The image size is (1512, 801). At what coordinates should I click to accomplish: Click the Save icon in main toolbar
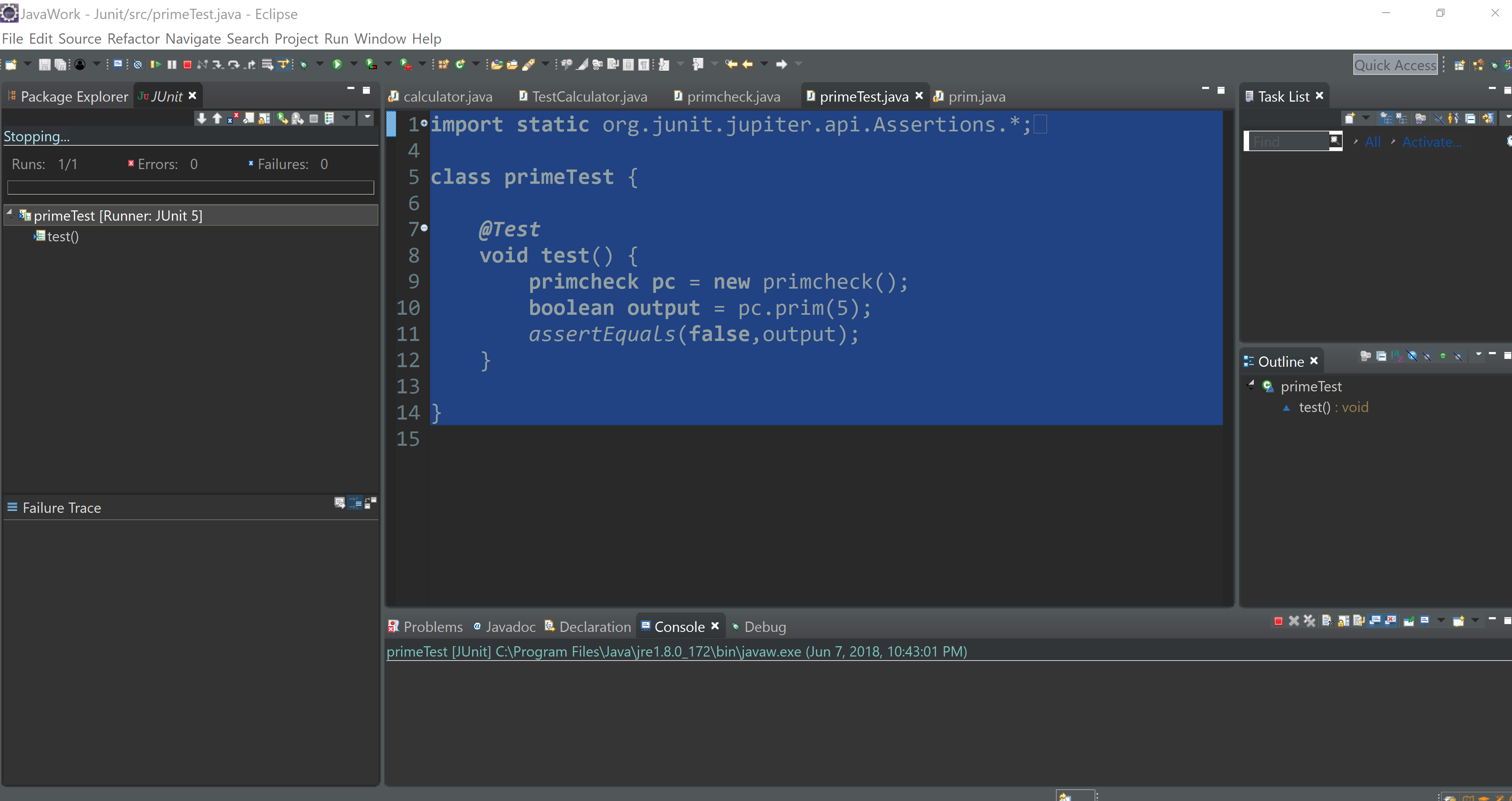click(44, 65)
